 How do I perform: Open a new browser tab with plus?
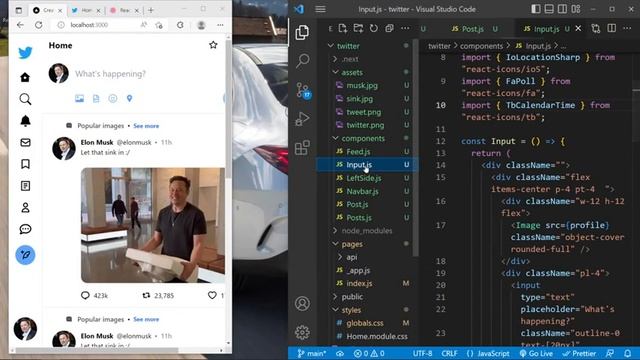(151, 10)
